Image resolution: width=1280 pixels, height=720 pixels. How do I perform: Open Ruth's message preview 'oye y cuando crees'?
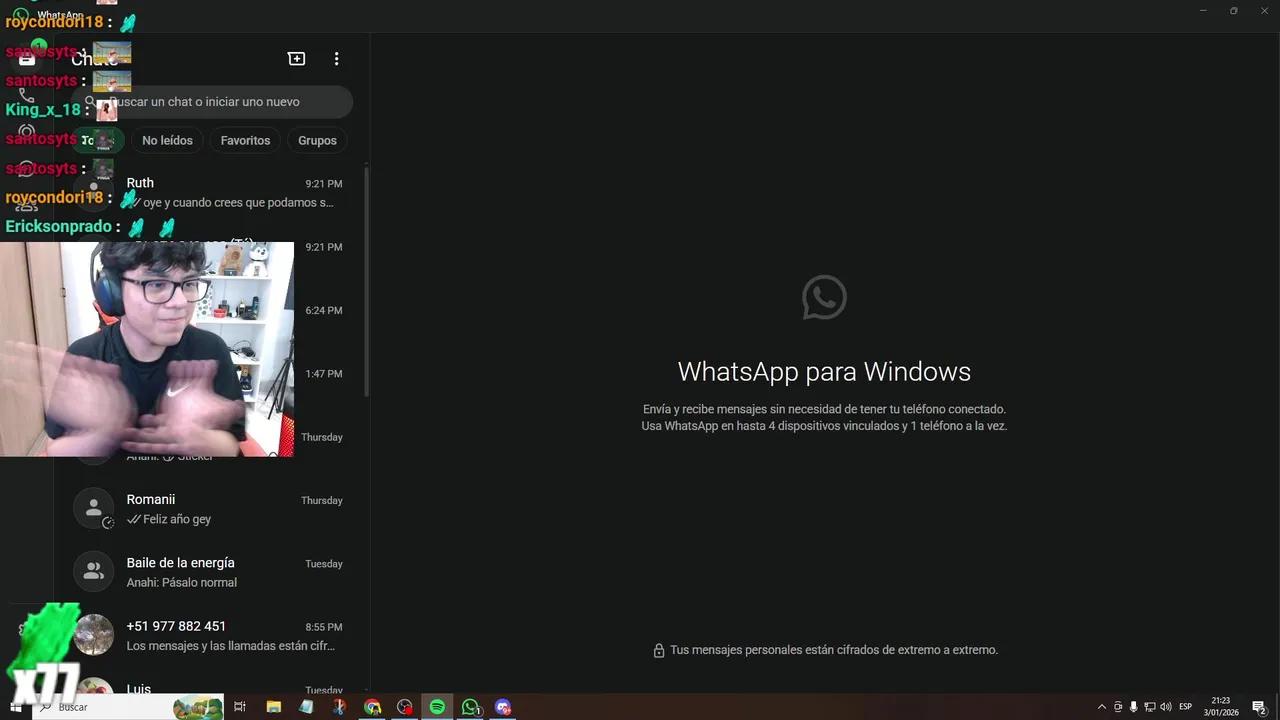click(237, 203)
